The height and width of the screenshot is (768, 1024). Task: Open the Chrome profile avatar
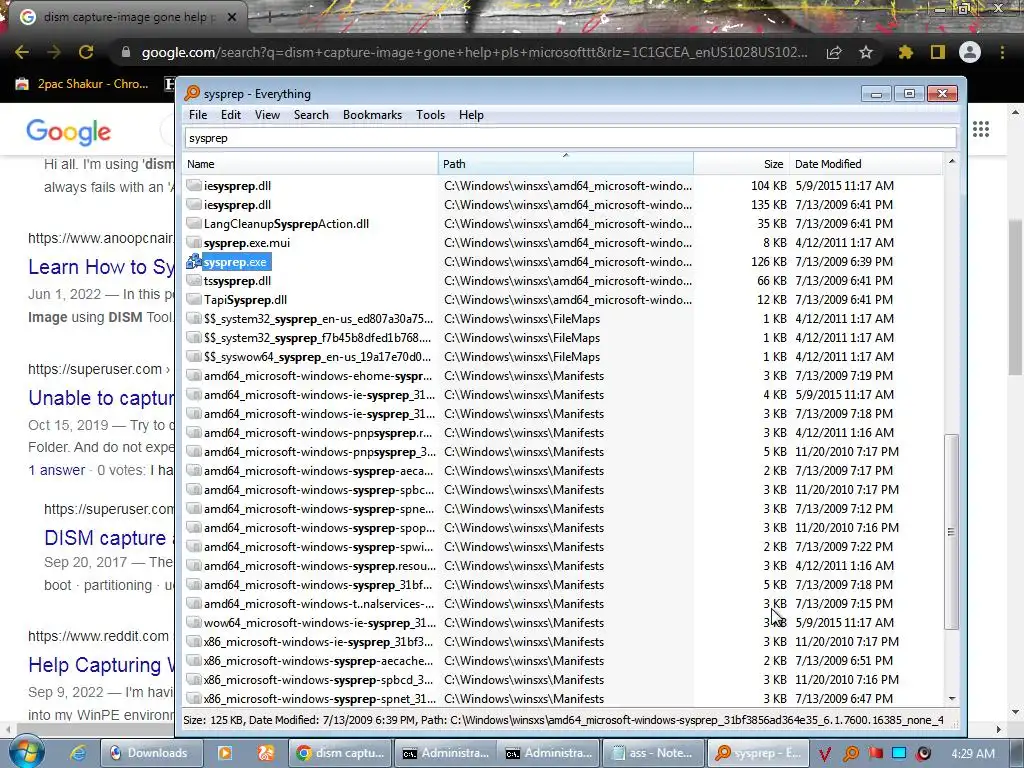[x=970, y=52]
